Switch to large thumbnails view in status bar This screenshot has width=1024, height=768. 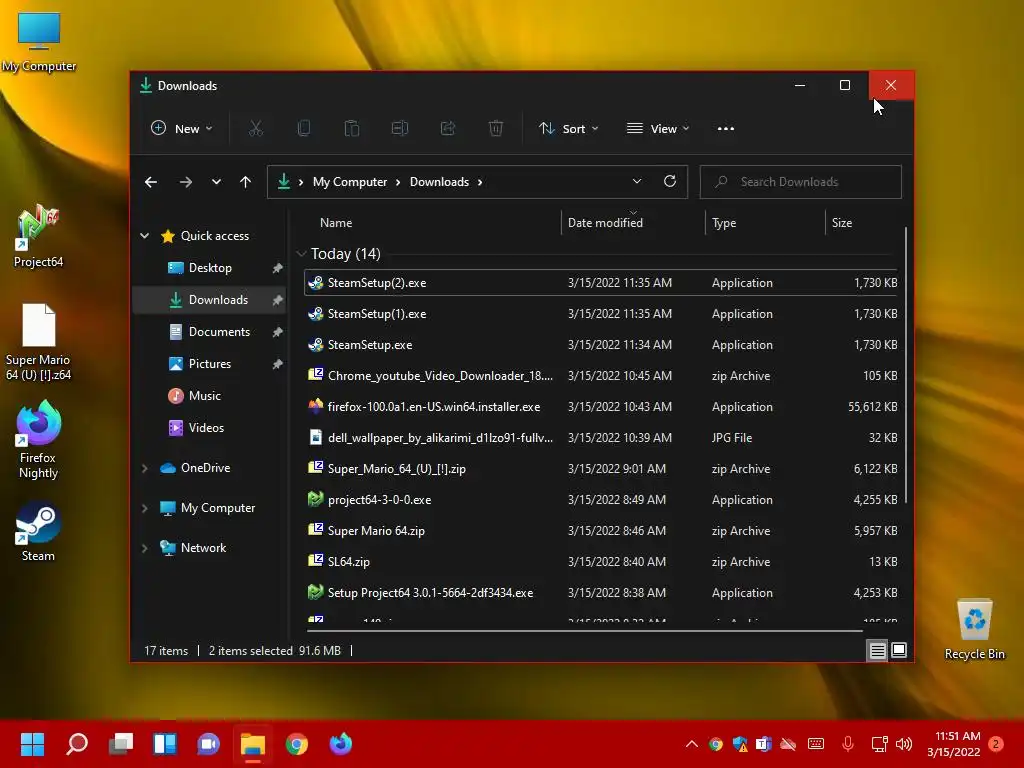[x=899, y=650]
